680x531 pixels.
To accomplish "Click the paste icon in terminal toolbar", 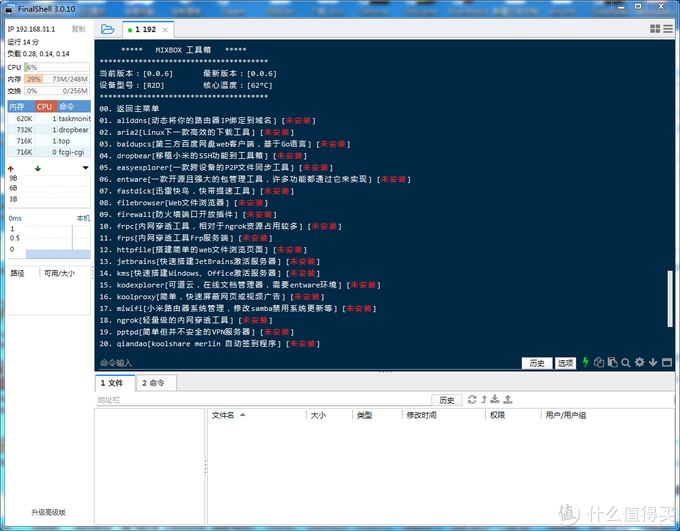I will 612,363.
